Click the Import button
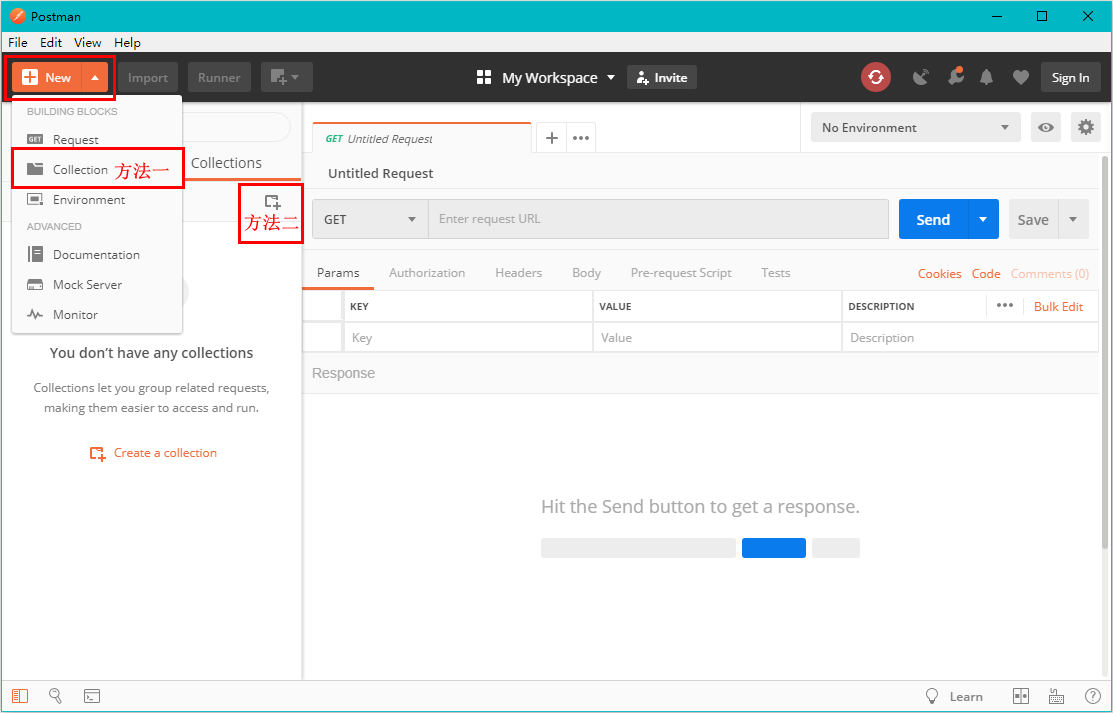1113x713 pixels. (148, 77)
